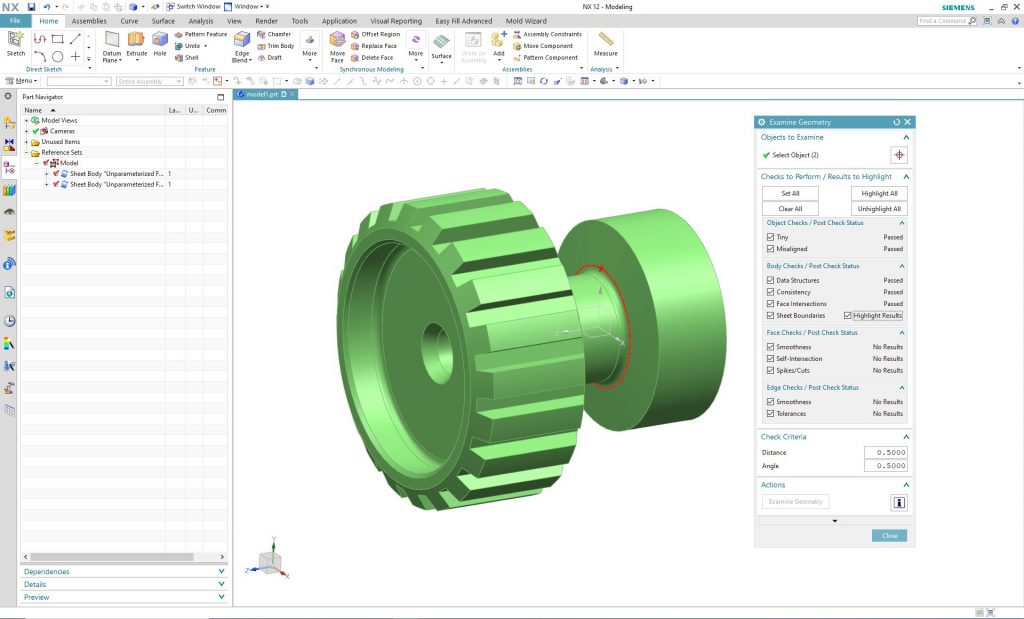1024x619 pixels.
Task: Toggle the Face Intersections checkbox
Action: (770, 304)
